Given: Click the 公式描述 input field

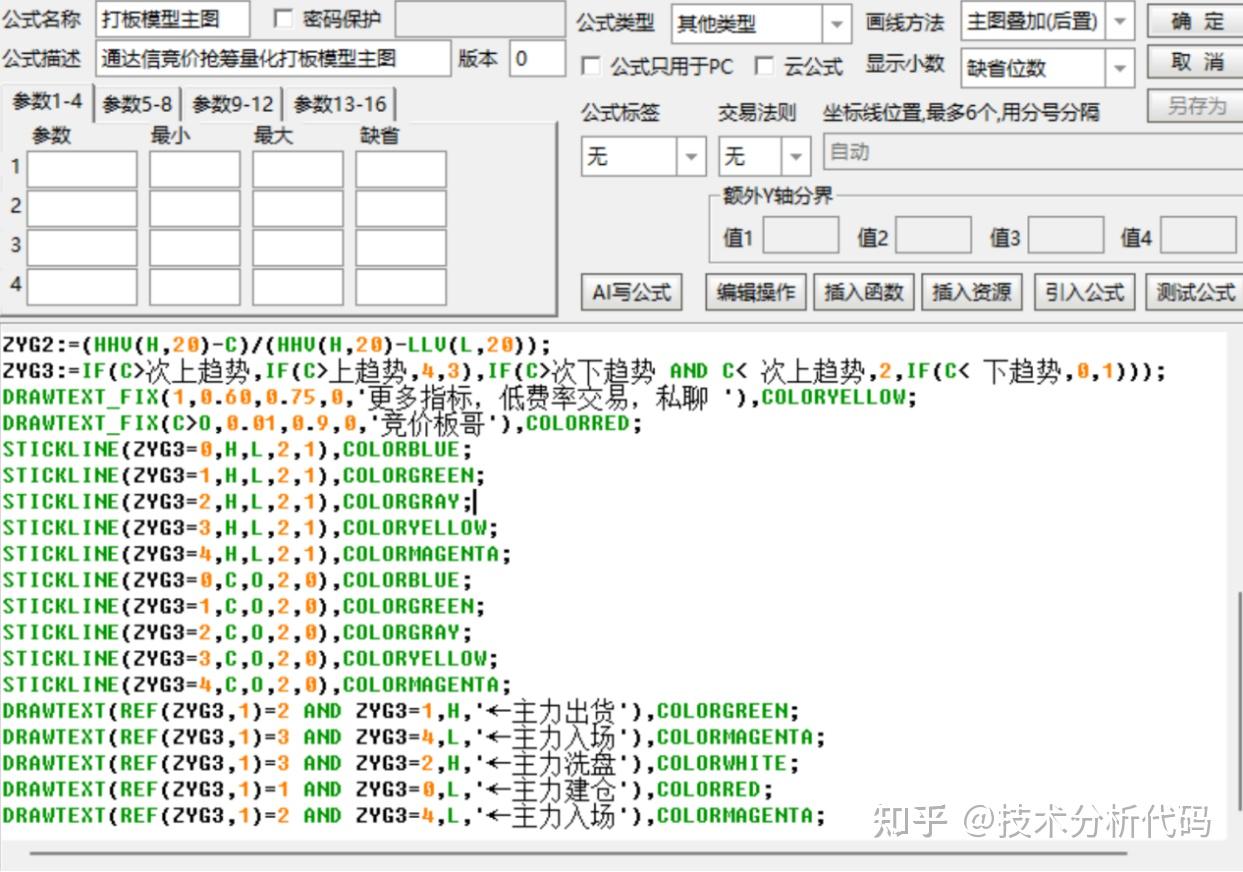Looking at the screenshot, I should [x=274, y=59].
